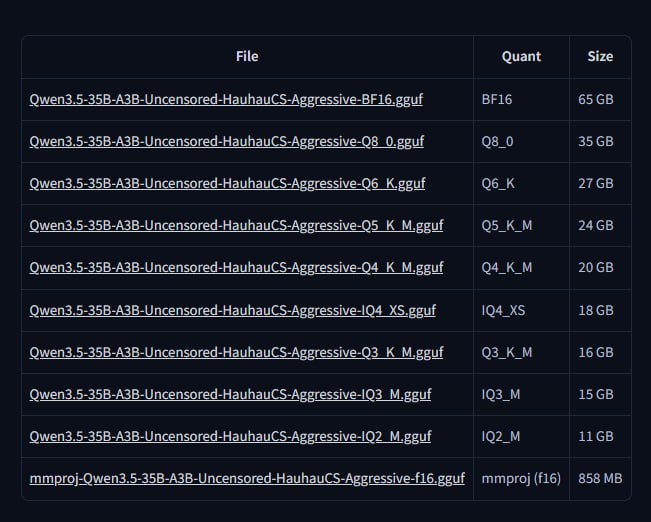Select the 65 GB size cell
Viewport: 651px width, 522px height.
[x=596, y=100]
